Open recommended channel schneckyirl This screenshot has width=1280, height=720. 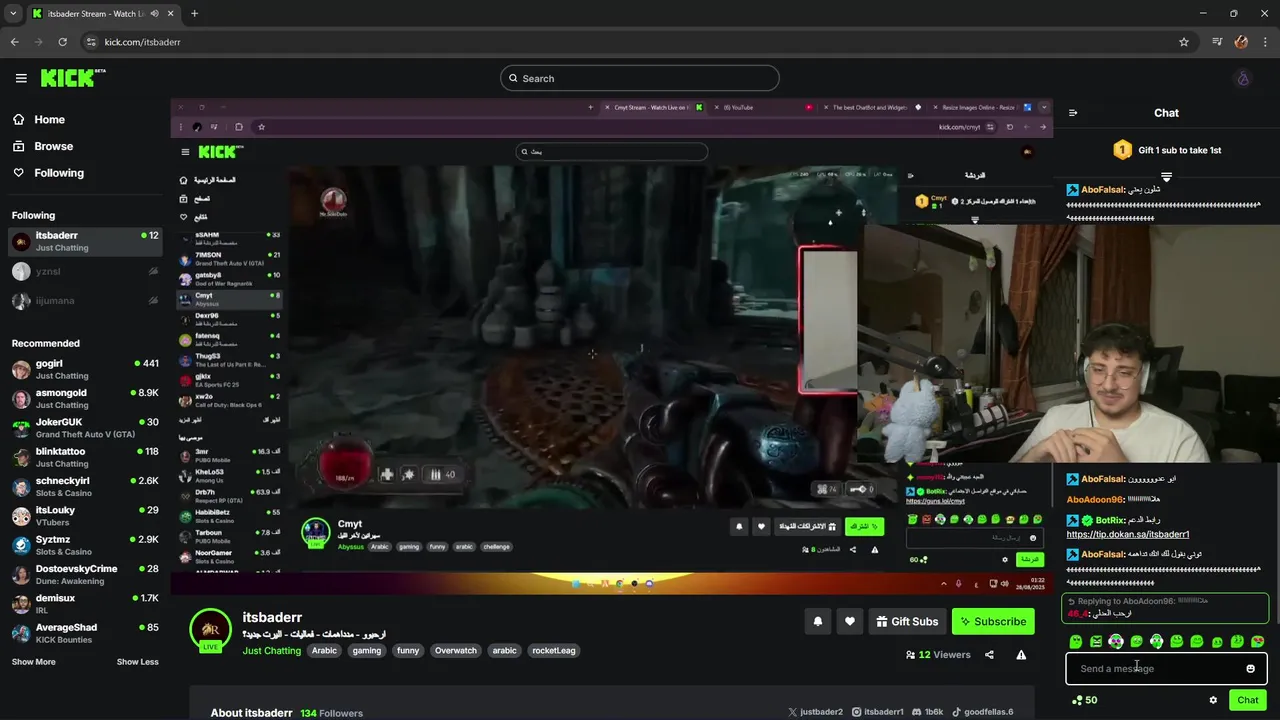(x=84, y=486)
